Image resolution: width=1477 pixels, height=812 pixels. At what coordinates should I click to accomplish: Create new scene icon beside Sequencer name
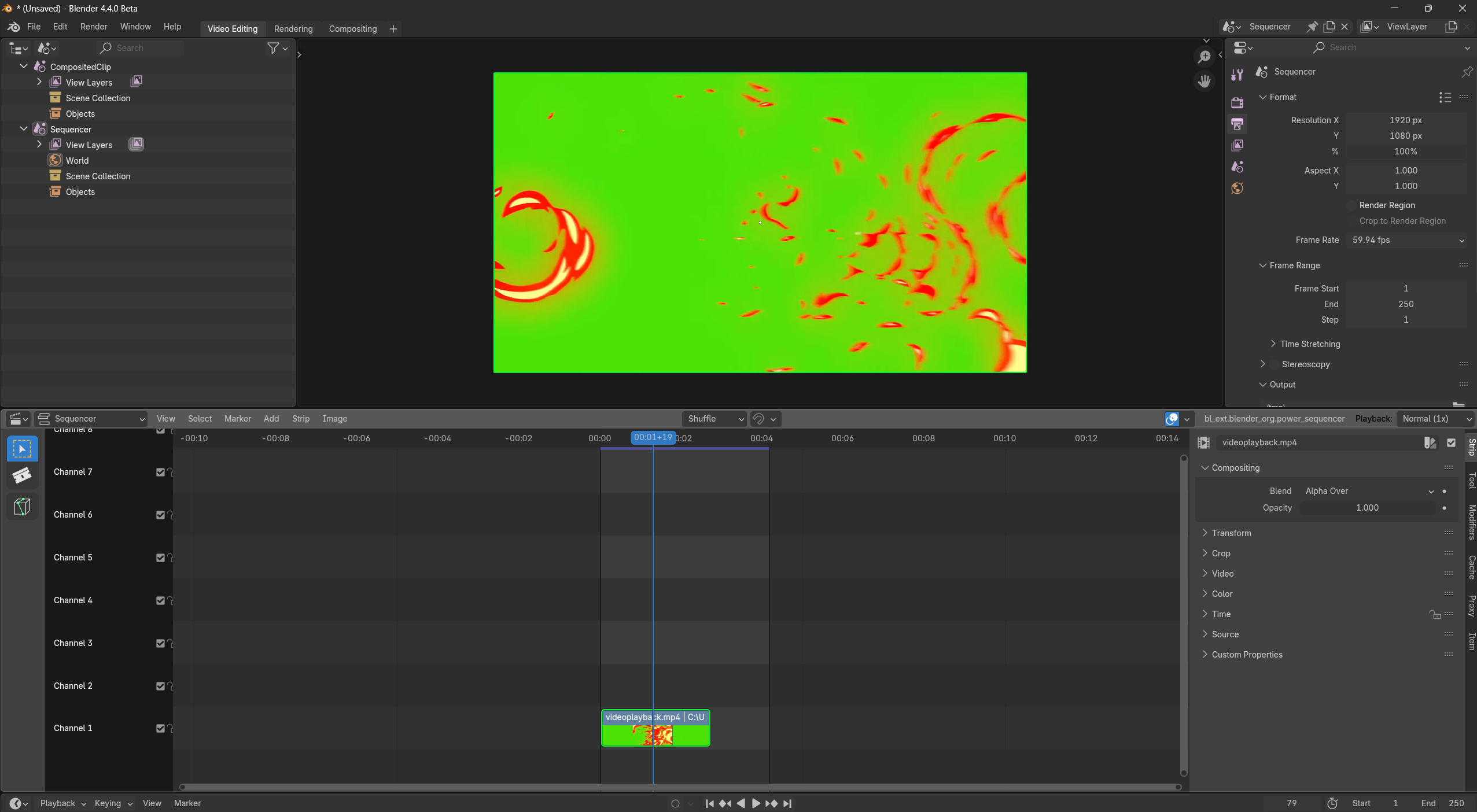(x=1329, y=27)
